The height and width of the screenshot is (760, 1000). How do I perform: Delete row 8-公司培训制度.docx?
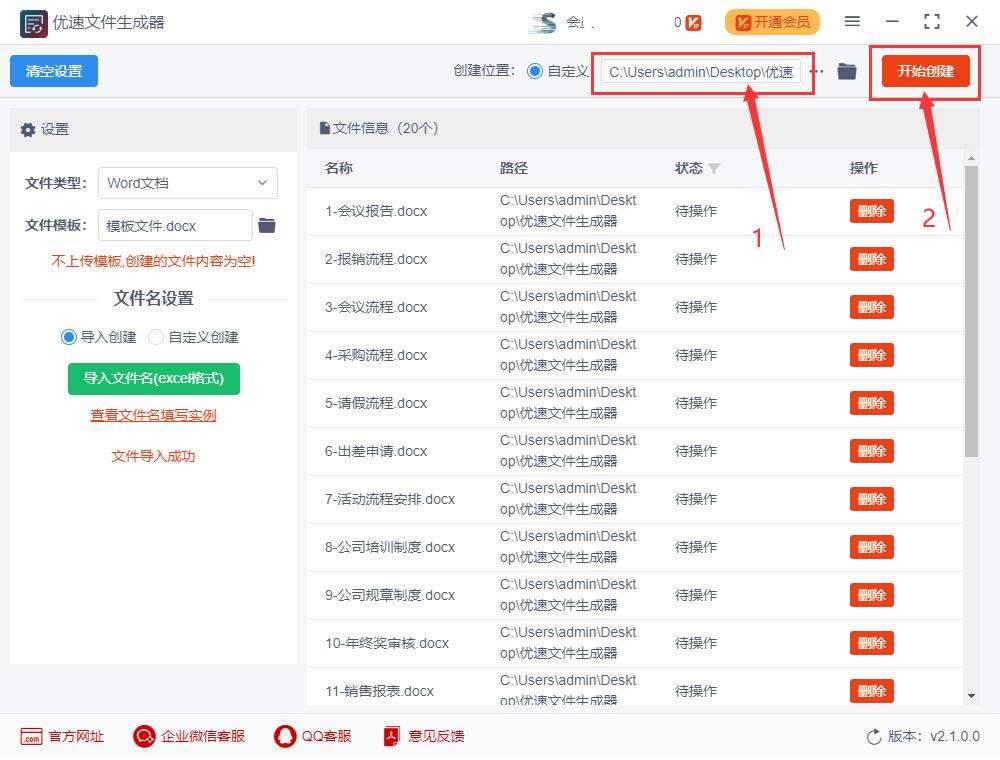tap(871, 547)
